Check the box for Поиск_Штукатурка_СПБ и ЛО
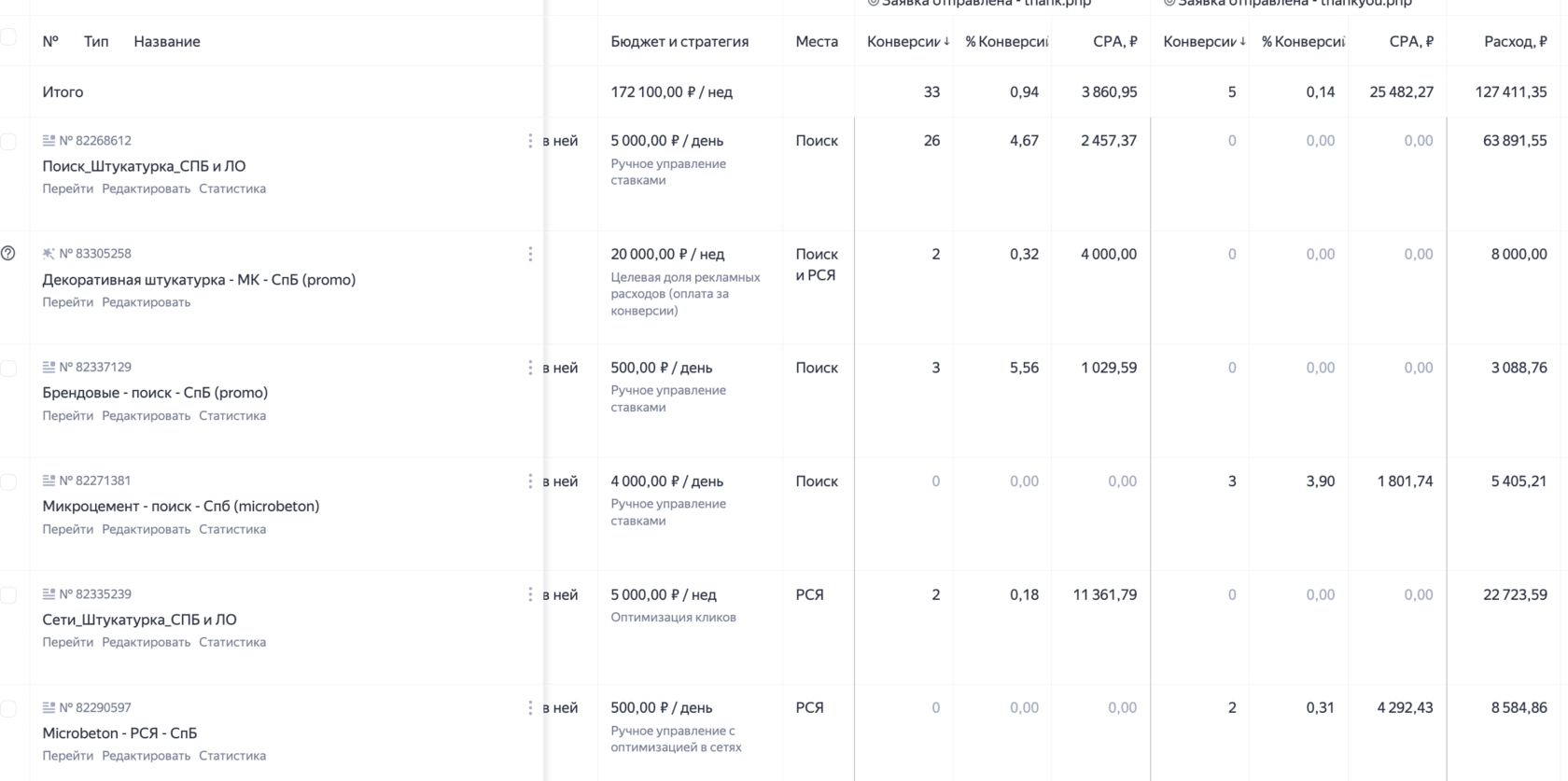The height and width of the screenshot is (781, 1568). [x=8, y=142]
